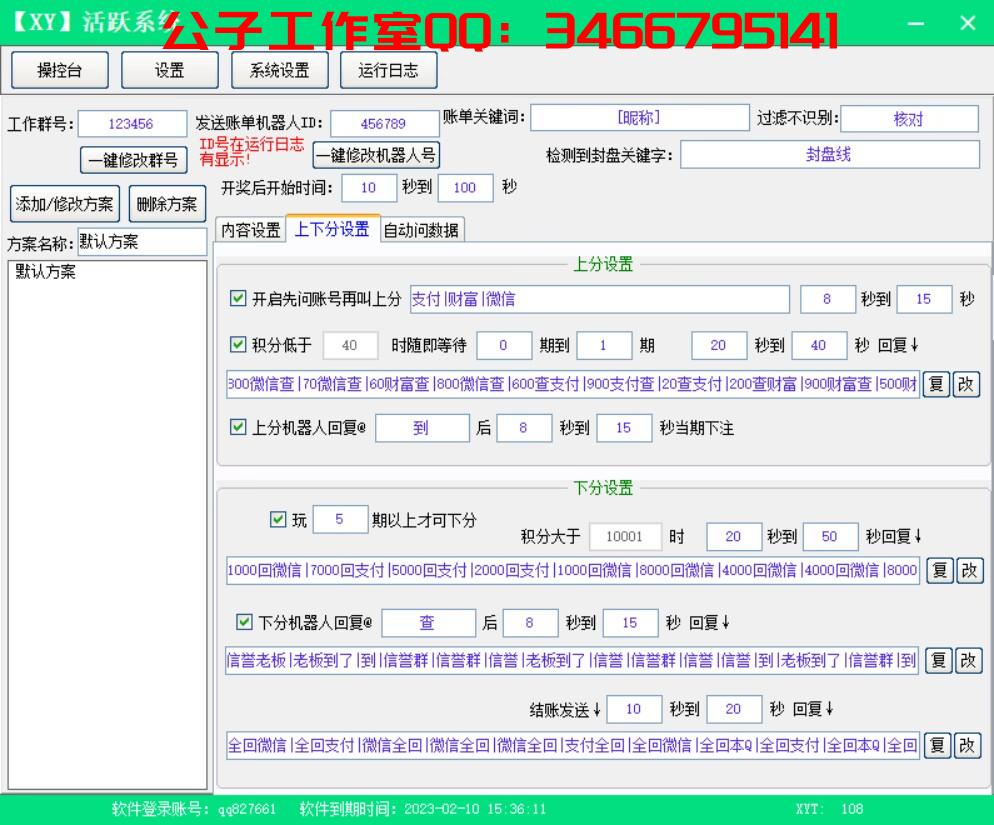Select 默认方案 in the scheme list

46,272
